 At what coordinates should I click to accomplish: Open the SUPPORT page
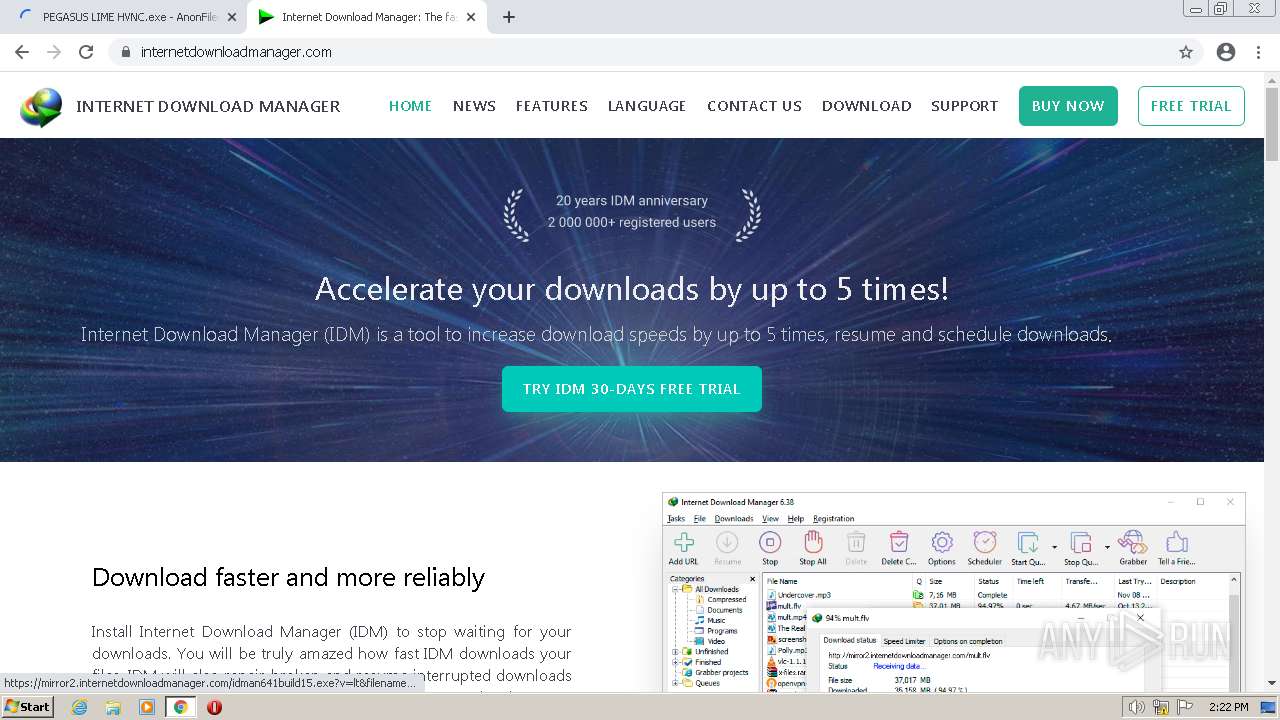pyautogui.click(x=965, y=106)
